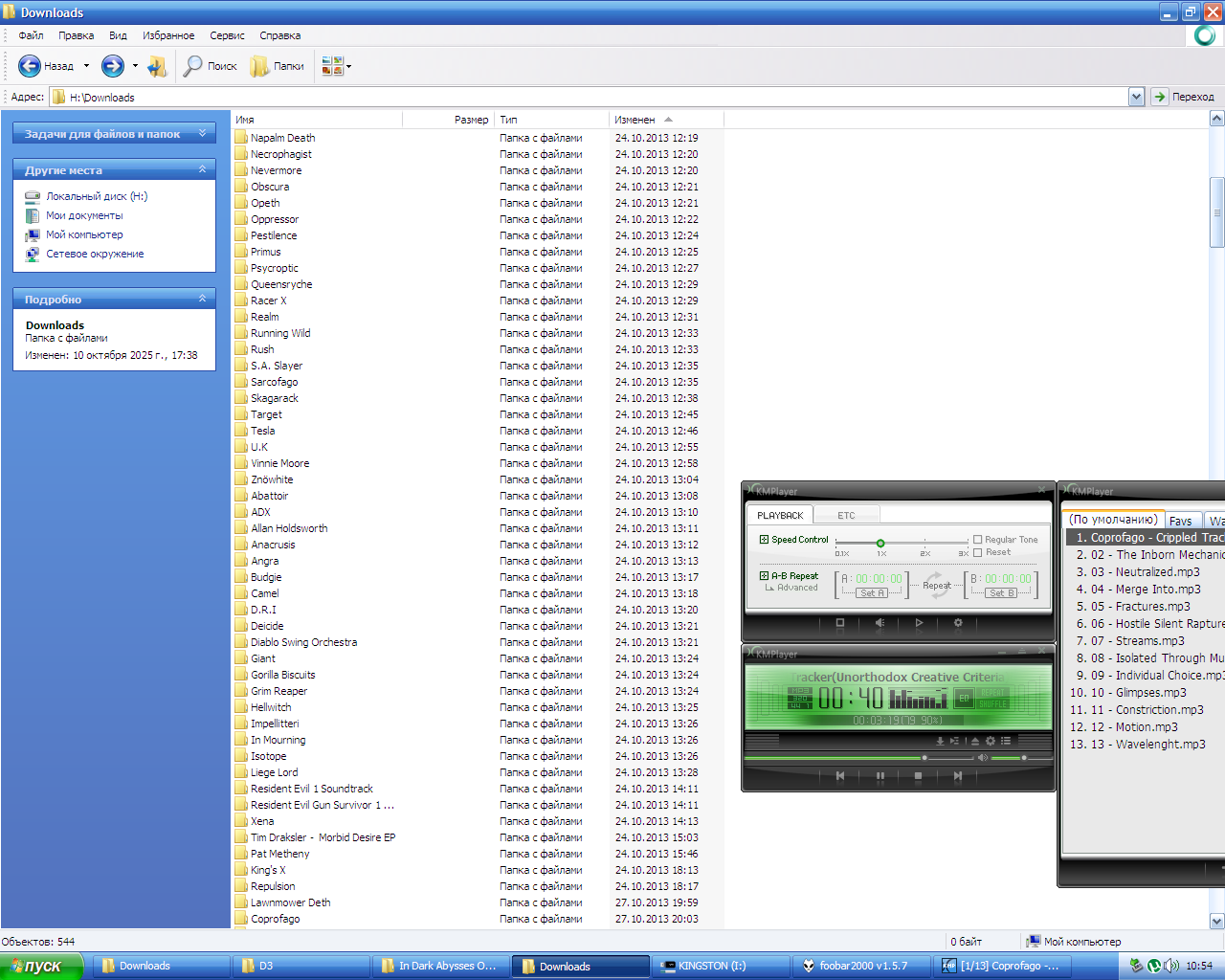Open preferences gear in KMPlayer control box
Image resolution: width=1225 pixels, height=980 pixels.
click(958, 622)
